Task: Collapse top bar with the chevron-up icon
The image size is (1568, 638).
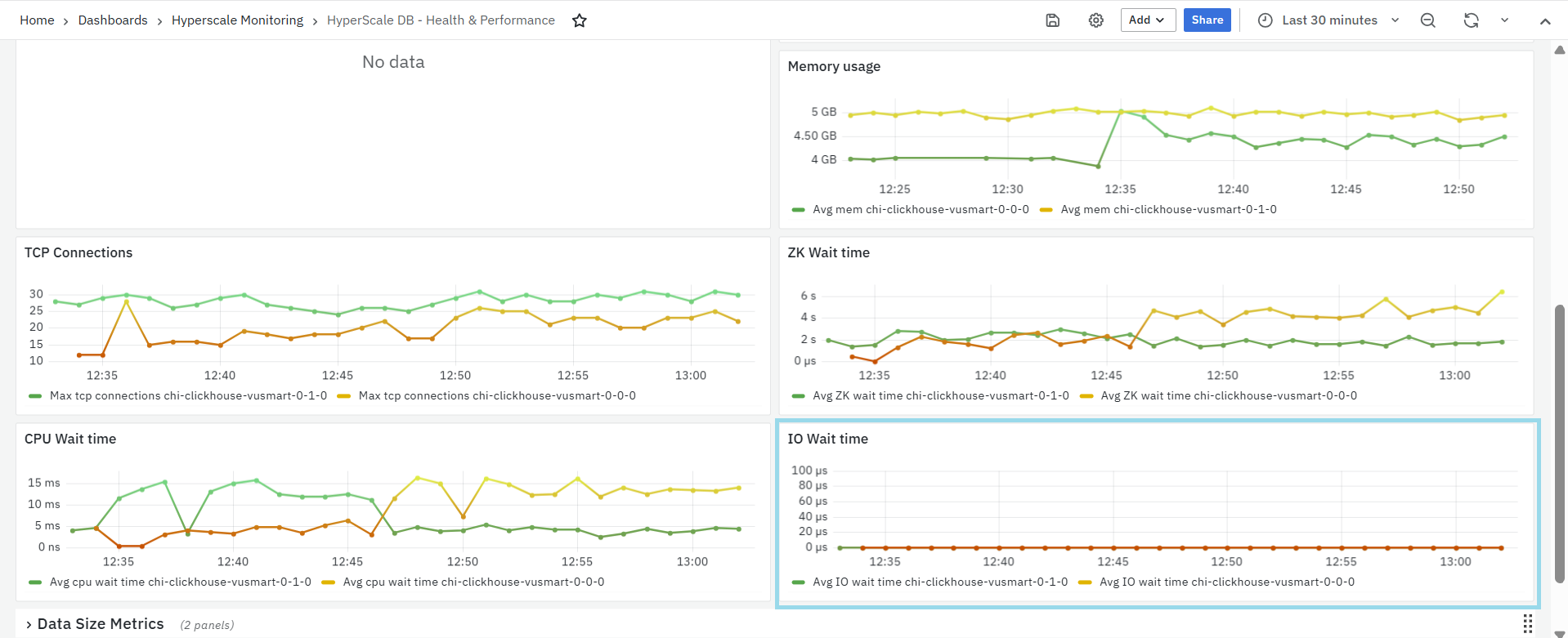Action: coord(1545,21)
